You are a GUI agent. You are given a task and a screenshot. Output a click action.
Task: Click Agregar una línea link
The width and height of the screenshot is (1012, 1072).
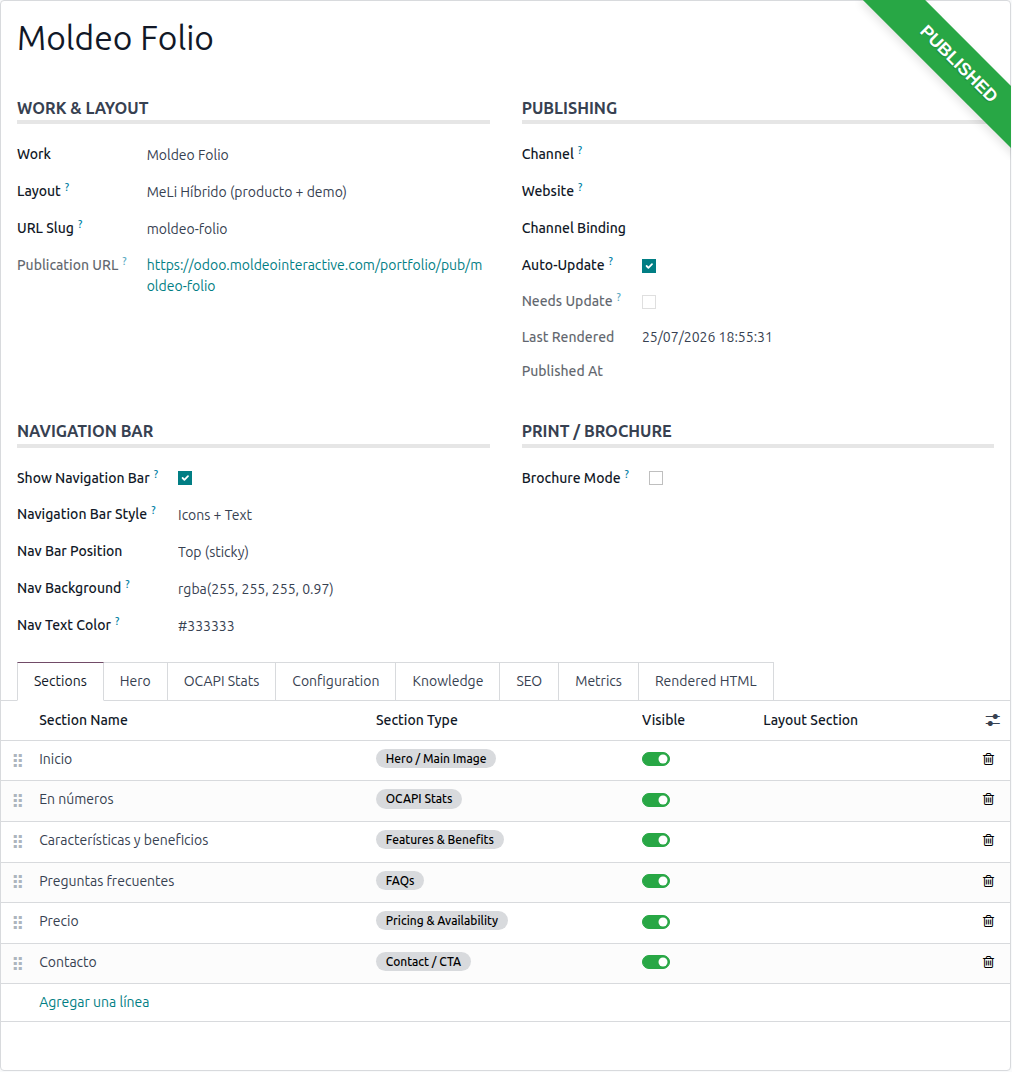(x=94, y=1002)
